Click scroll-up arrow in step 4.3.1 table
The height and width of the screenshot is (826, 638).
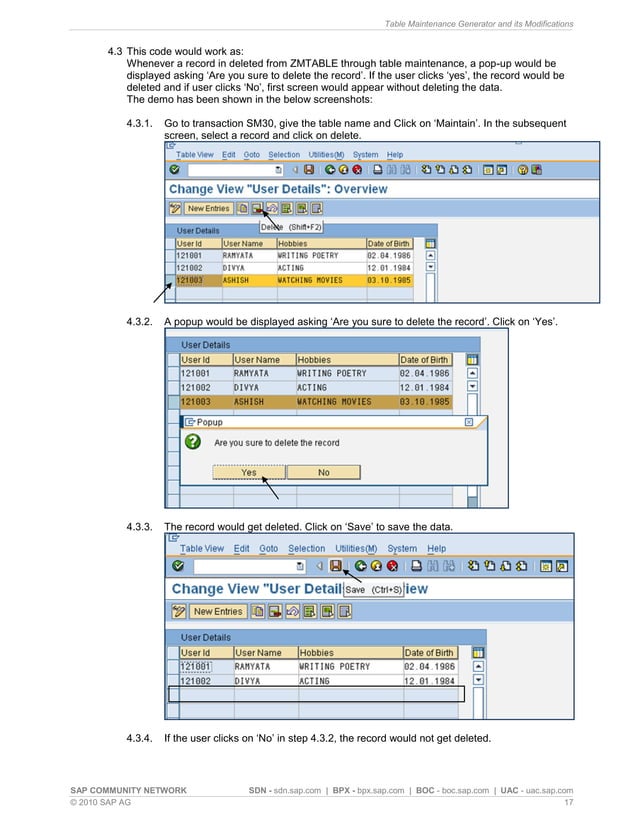tap(430, 255)
